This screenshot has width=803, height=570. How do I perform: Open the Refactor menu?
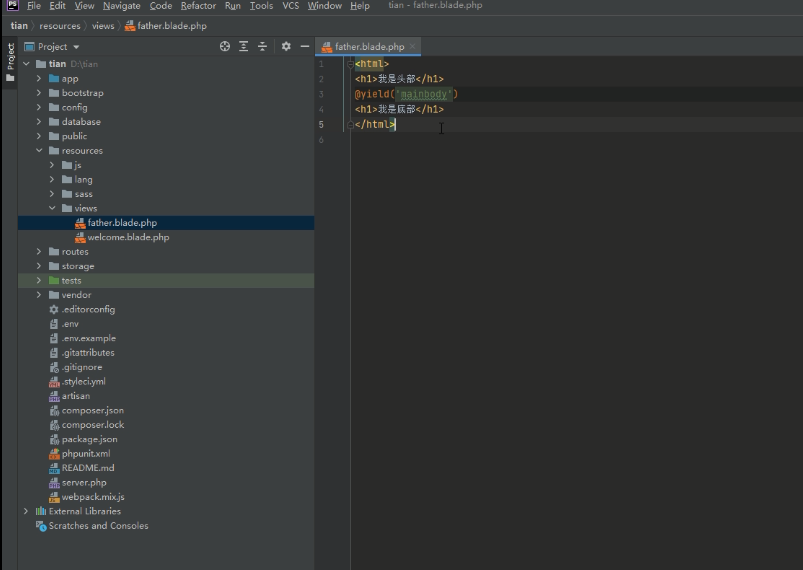point(198,6)
